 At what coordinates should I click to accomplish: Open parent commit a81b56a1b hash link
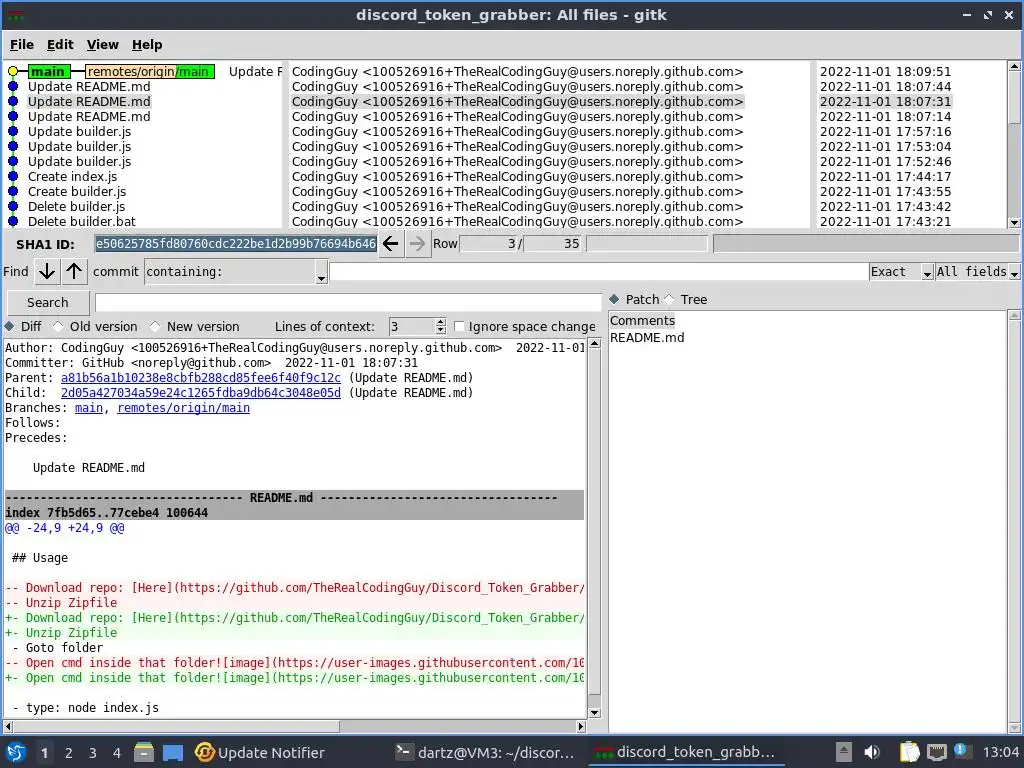[x=200, y=378]
